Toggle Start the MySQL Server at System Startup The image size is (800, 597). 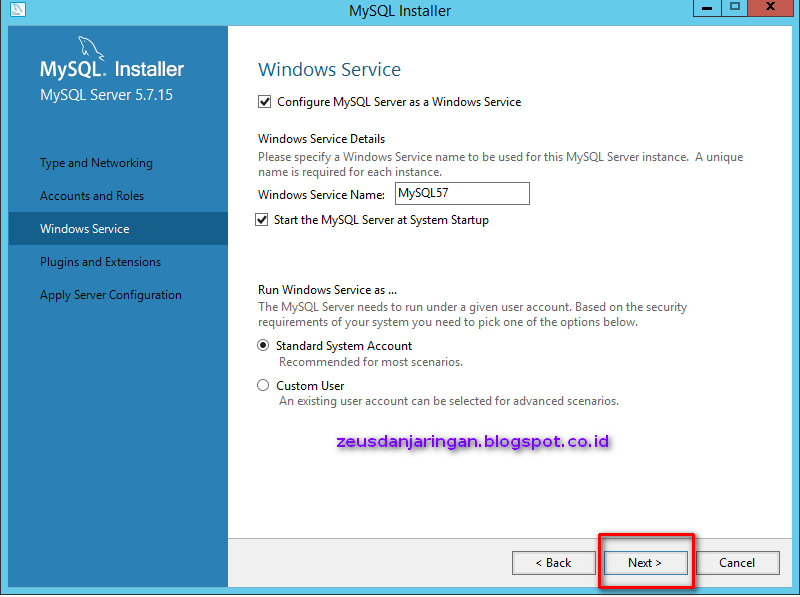pyautogui.click(x=261, y=220)
